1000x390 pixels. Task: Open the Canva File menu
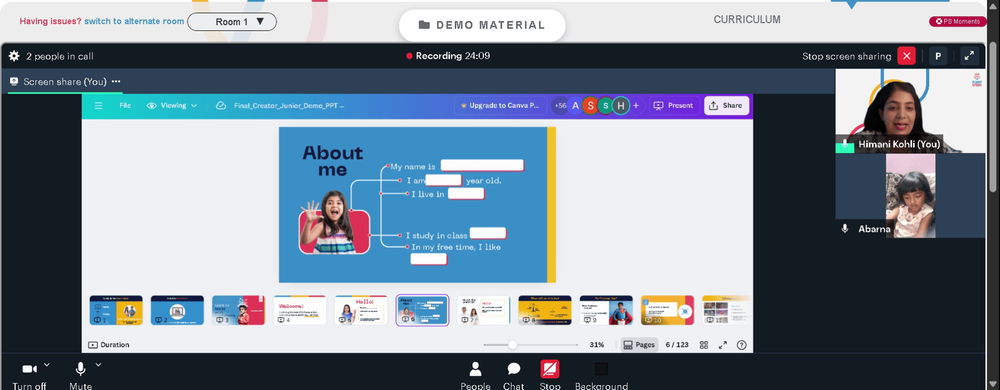[125, 106]
